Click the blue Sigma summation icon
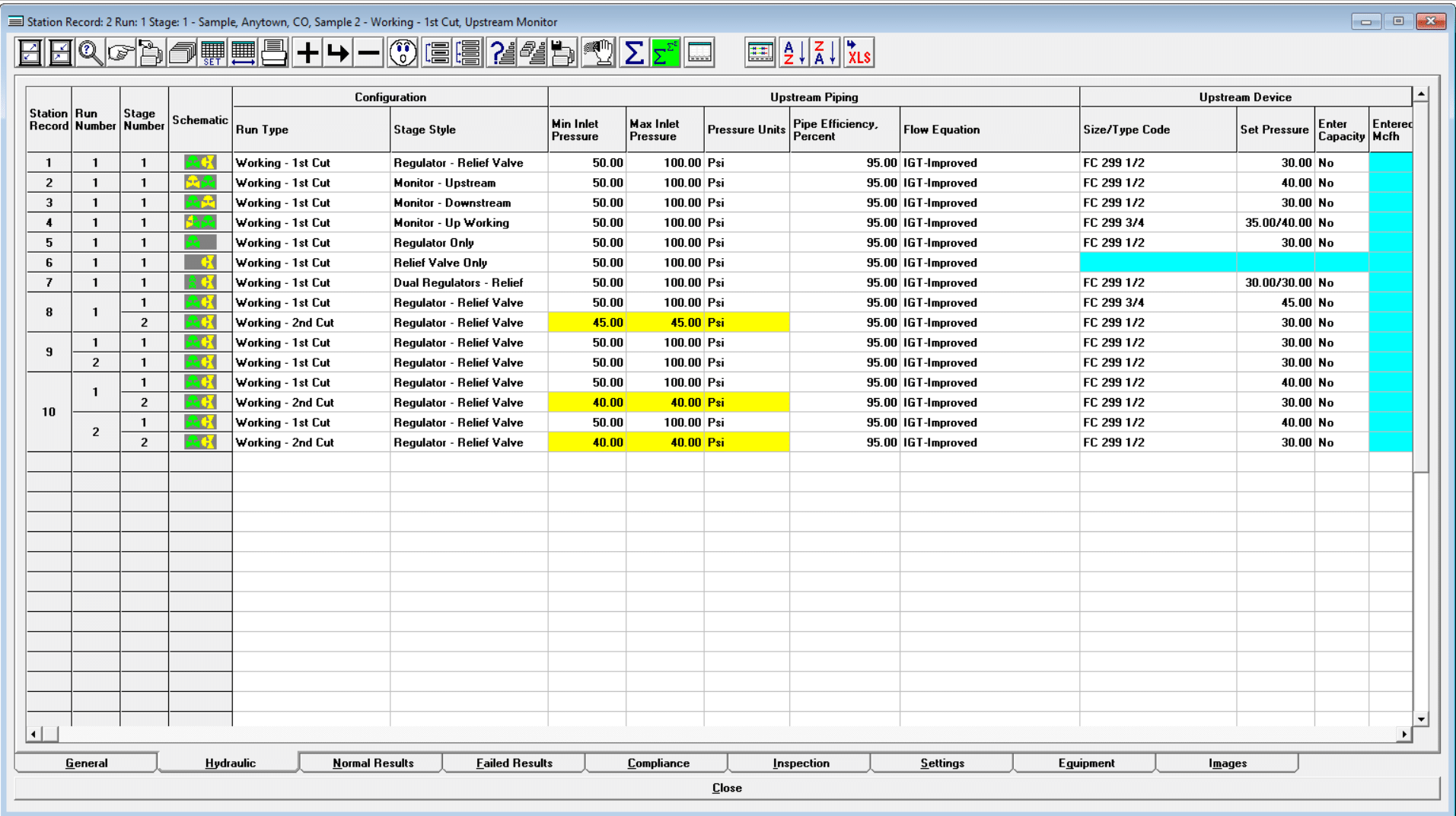 coord(634,53)
